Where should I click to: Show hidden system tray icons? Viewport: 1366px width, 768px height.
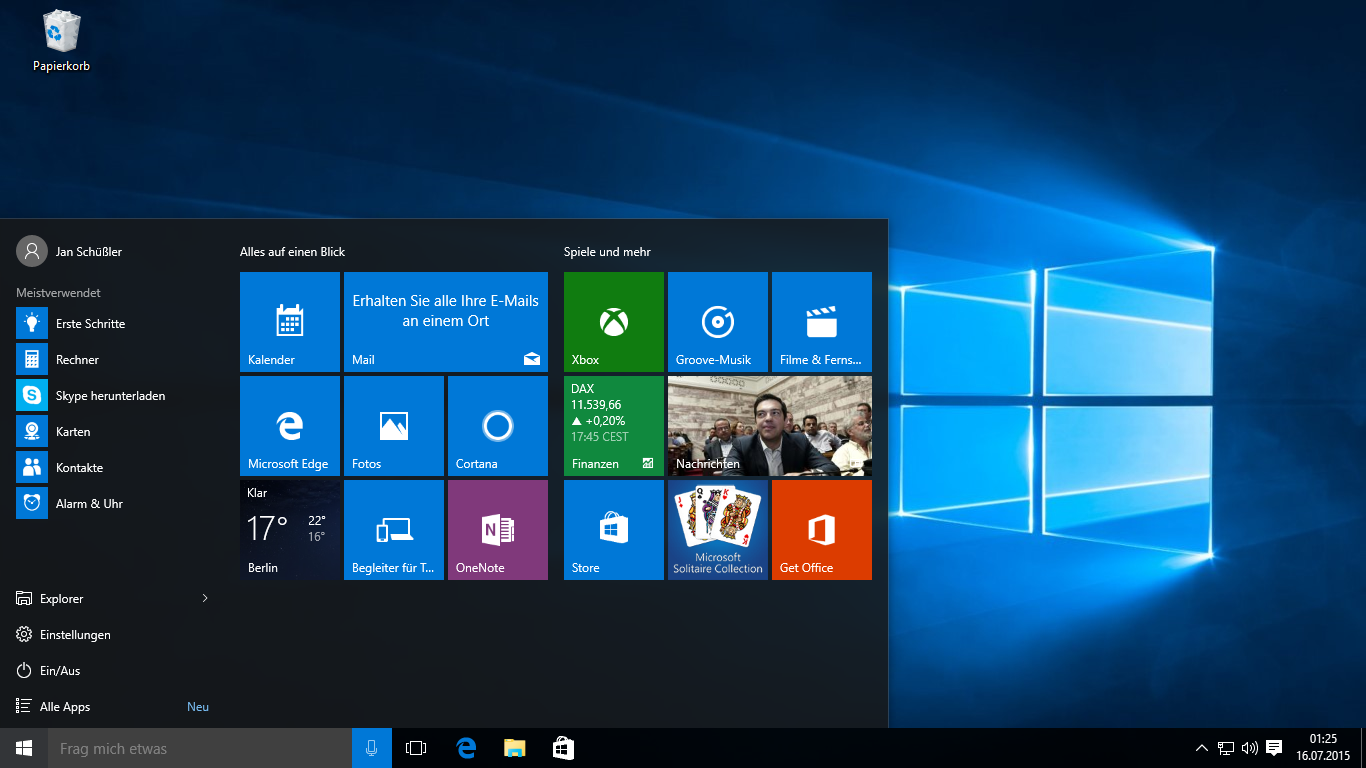tap(1201, 748)
